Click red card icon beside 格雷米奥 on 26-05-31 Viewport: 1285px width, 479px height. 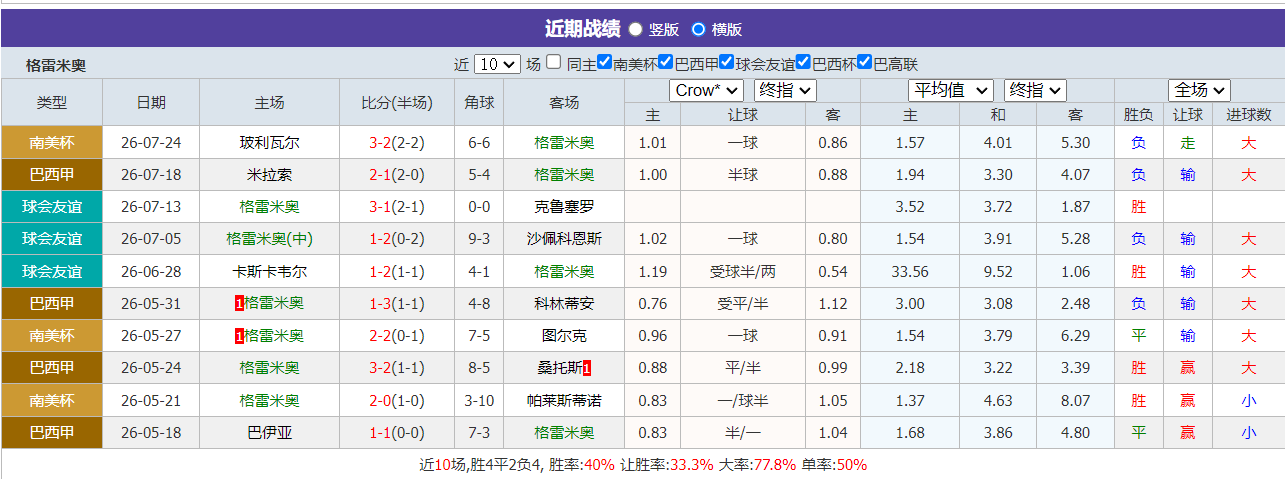tap(239, 303)
